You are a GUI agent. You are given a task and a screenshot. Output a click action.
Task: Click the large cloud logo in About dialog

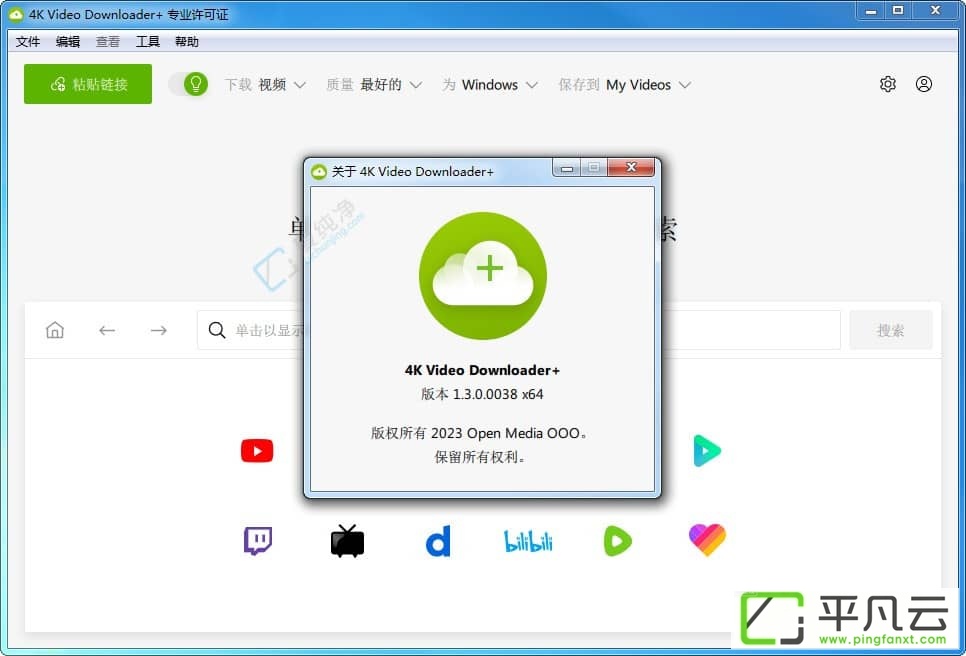(x=482, y=275)
